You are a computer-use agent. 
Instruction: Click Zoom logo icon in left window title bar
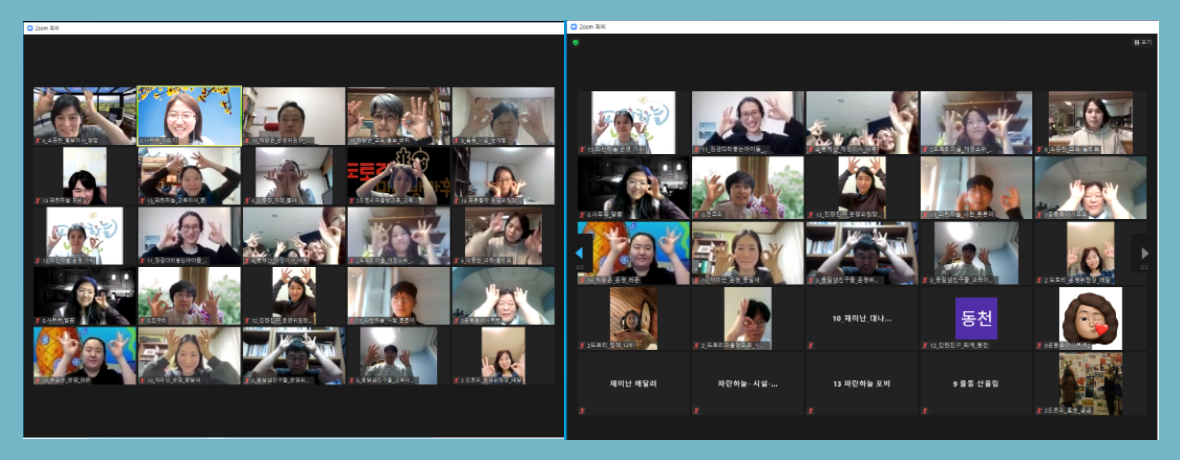click(29, 28)
